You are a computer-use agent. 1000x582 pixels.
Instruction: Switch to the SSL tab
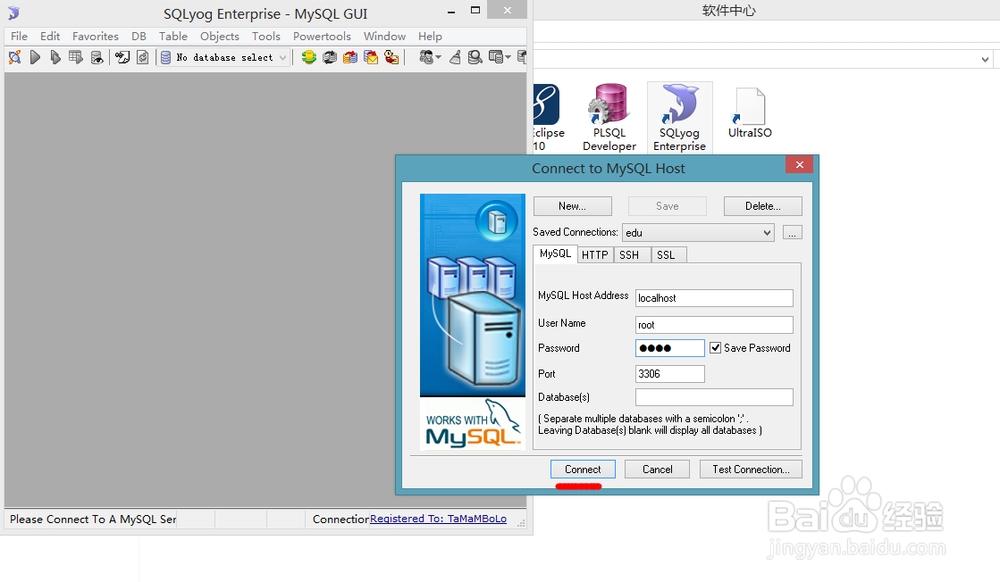pyautogui.click(x=666, y=255)
